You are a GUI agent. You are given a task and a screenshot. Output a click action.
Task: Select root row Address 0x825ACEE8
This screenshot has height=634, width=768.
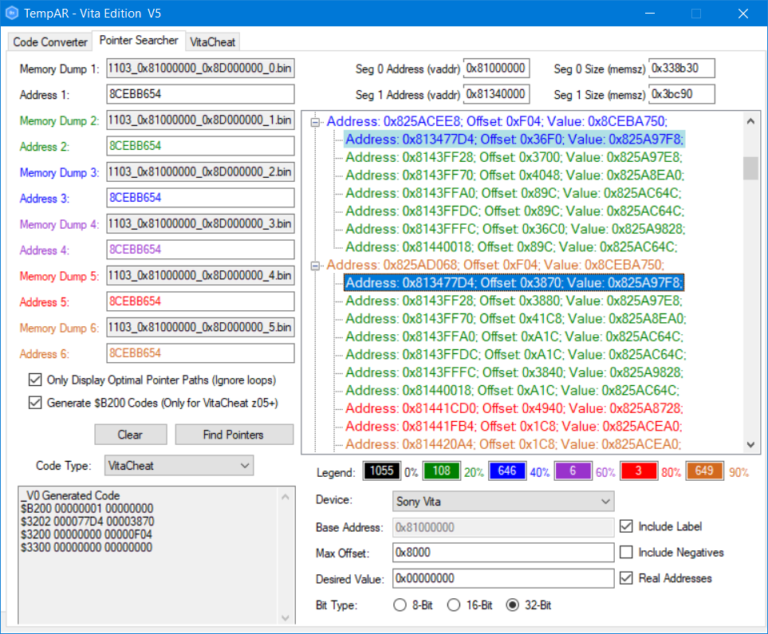497,122
